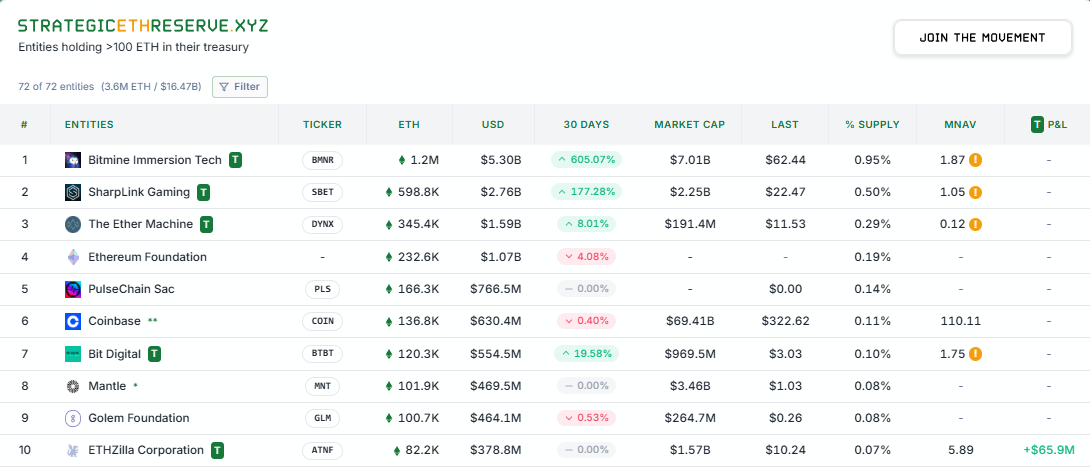Click the SharpLink Gaming logo icon
This screenshot has height=470, width=1090.
click(x=73, y=192)
